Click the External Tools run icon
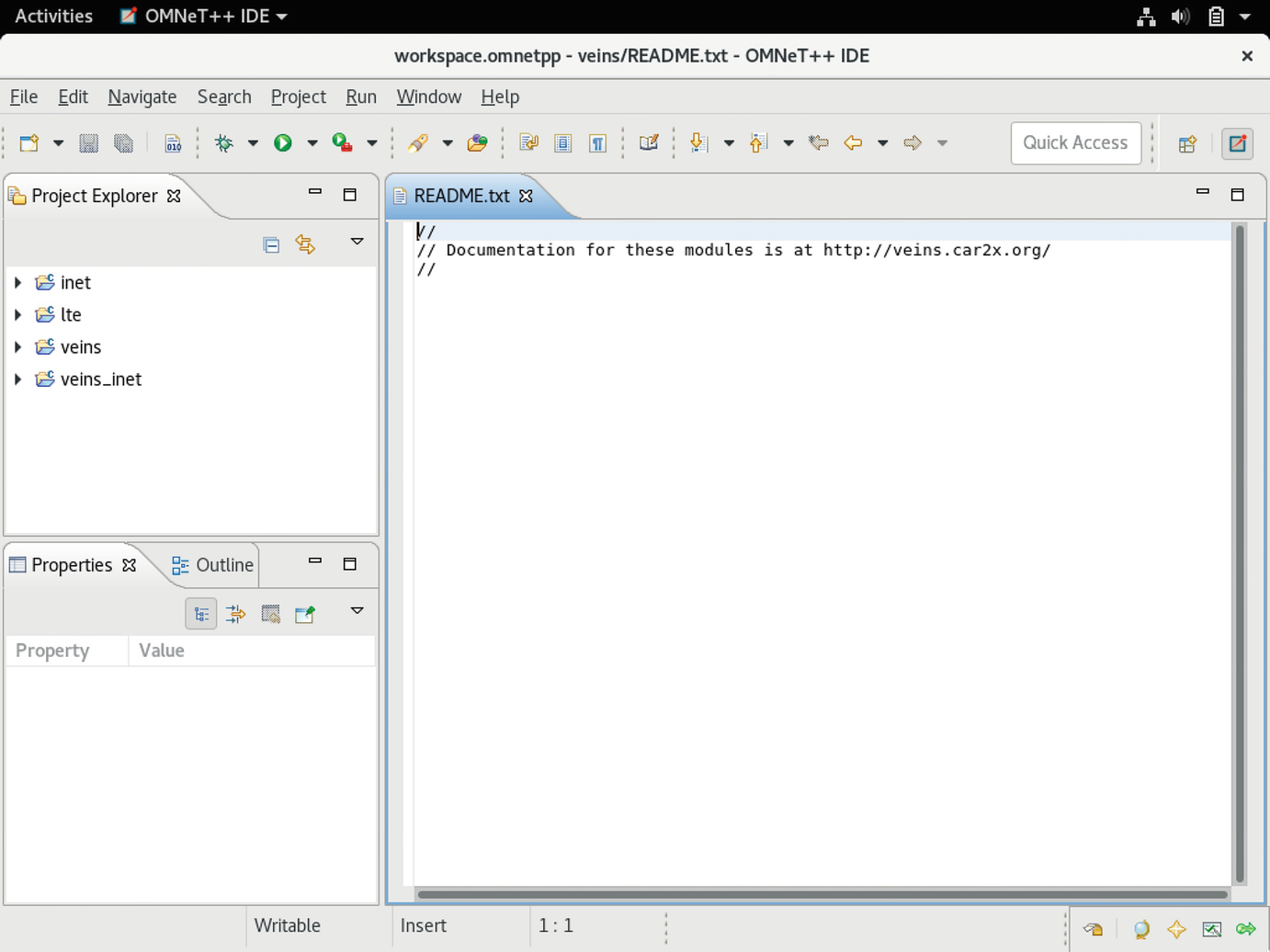 point(342,142)
